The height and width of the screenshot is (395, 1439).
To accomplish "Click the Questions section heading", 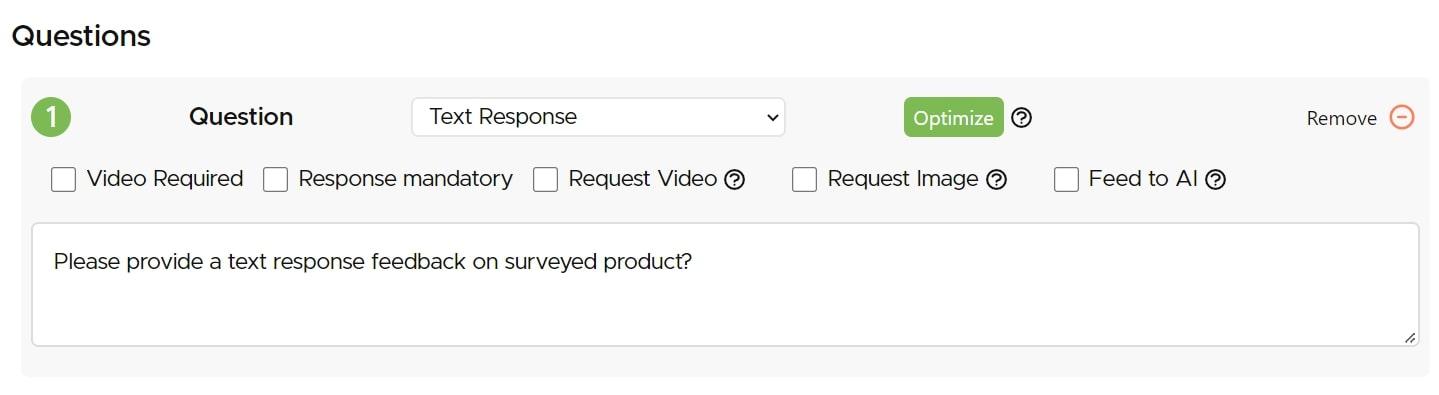I will (81, 37).
